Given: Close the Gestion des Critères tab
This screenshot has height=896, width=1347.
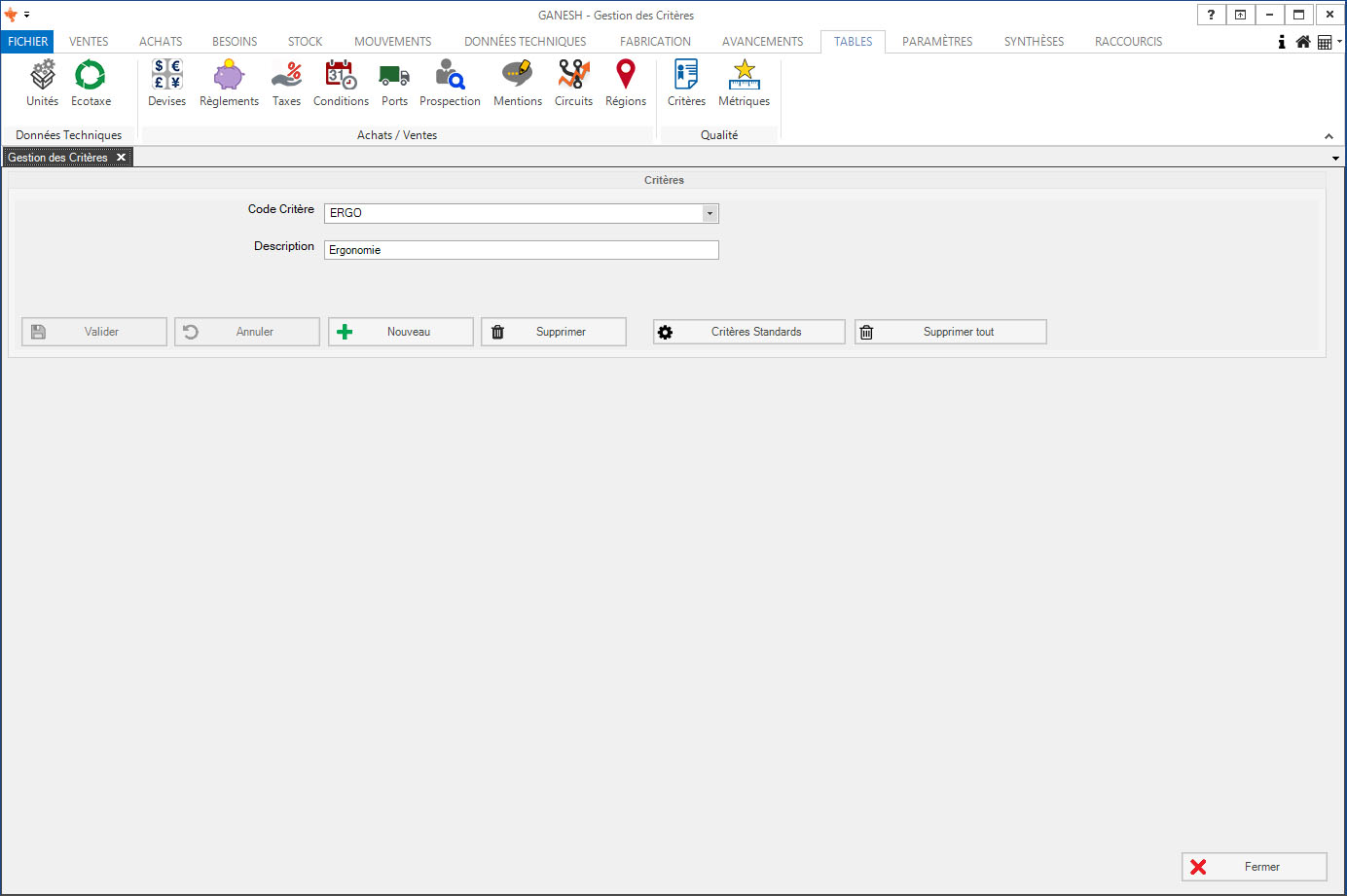Looking at the screenshot, I should tap(121, 158).
